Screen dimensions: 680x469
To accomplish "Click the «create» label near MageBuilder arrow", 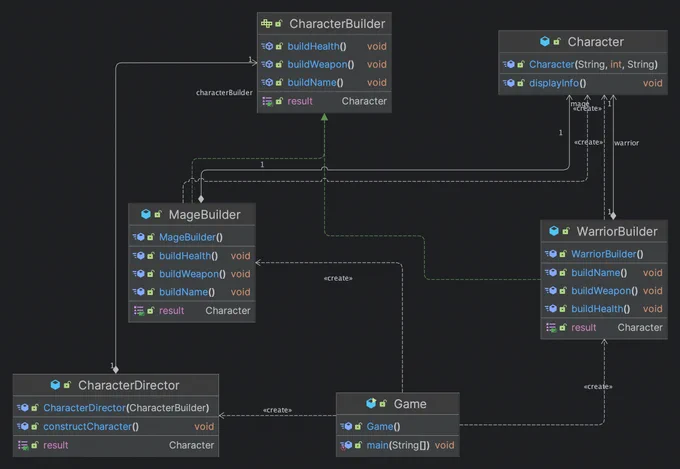I will click(338, 278).
